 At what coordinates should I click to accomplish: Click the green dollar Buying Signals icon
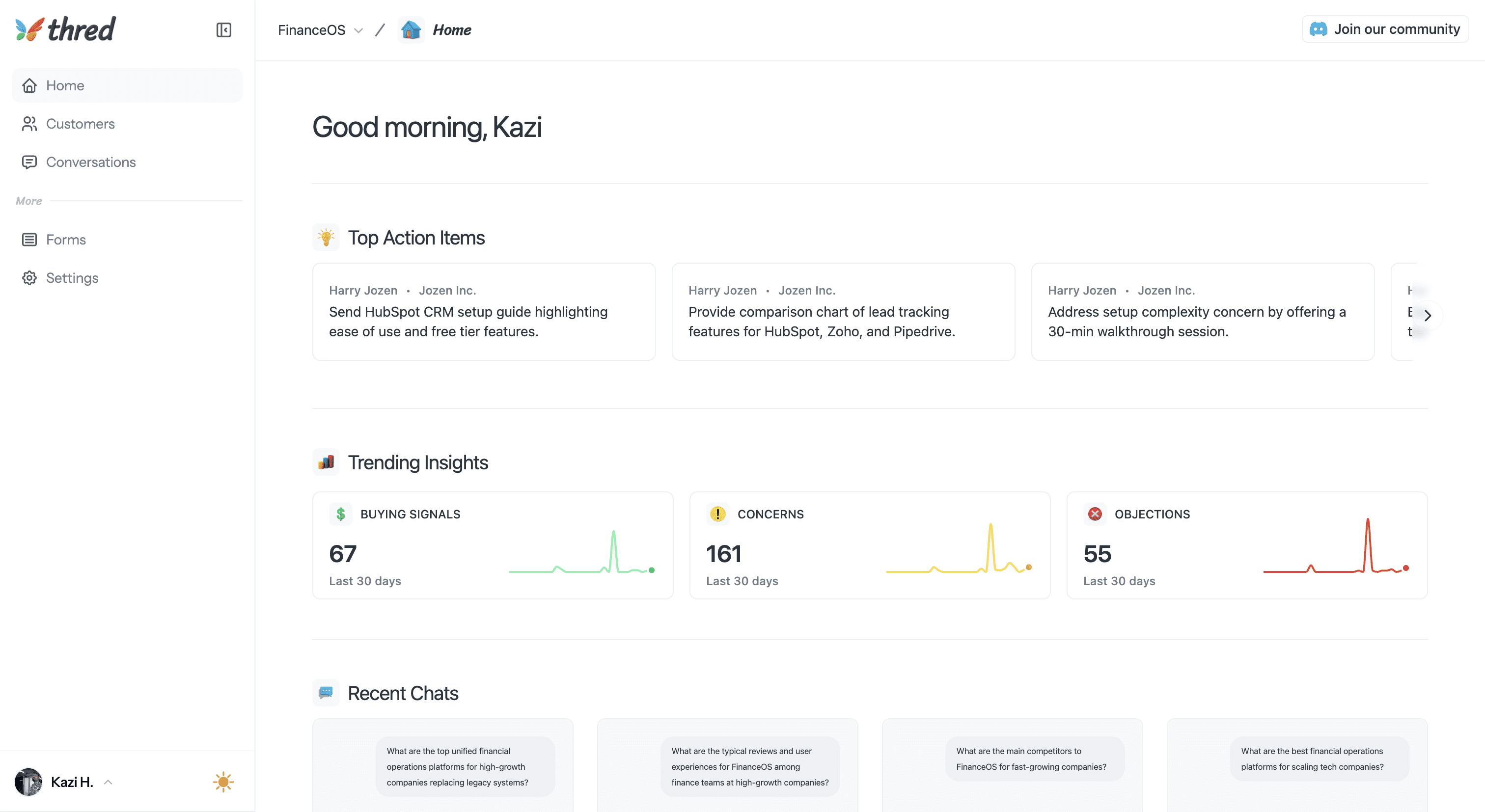coord(341,514)
